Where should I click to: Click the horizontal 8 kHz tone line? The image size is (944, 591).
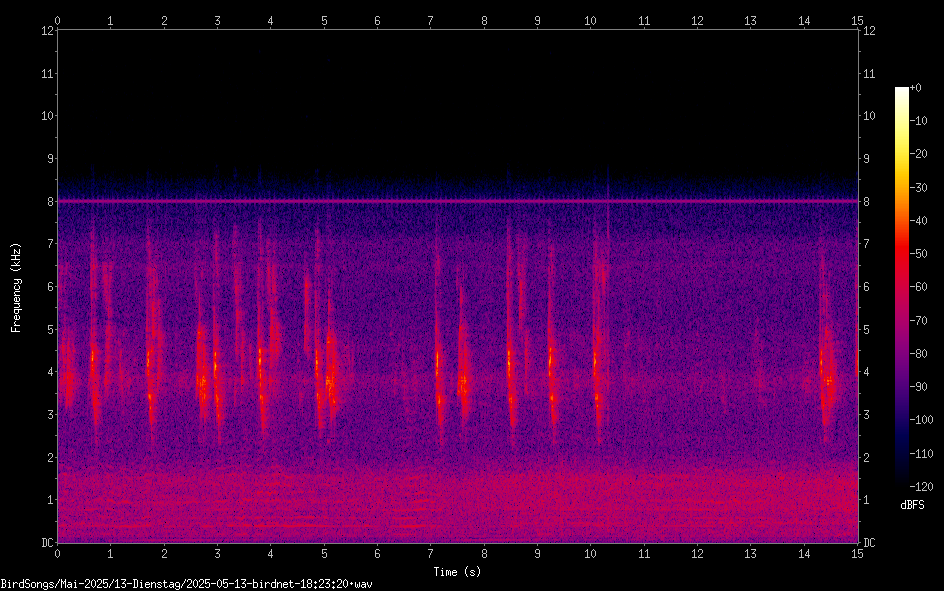pos(458,201)
